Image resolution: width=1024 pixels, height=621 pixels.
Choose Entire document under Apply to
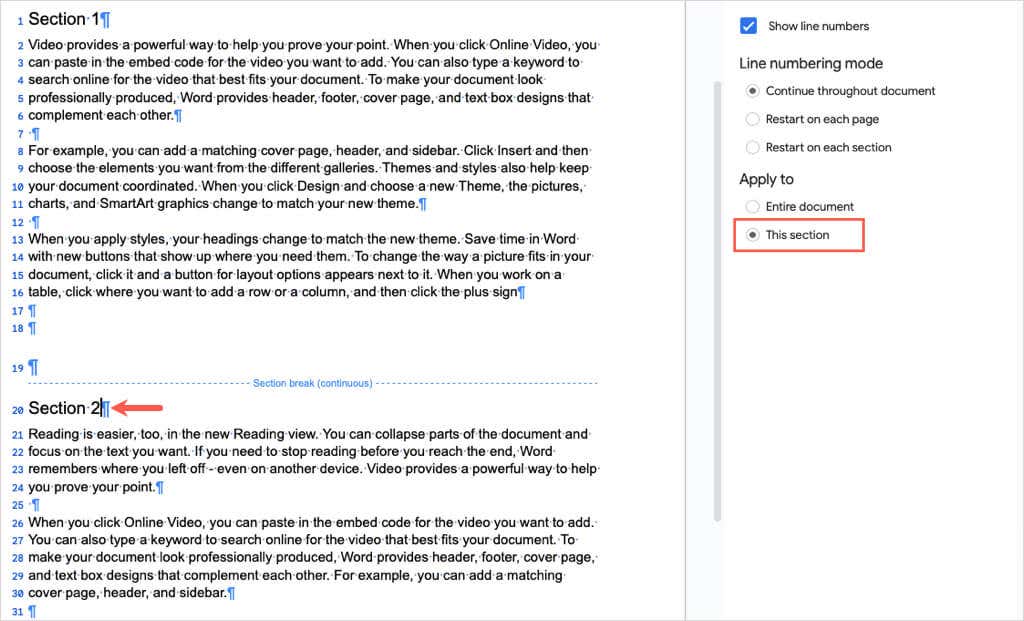point(752,206)
